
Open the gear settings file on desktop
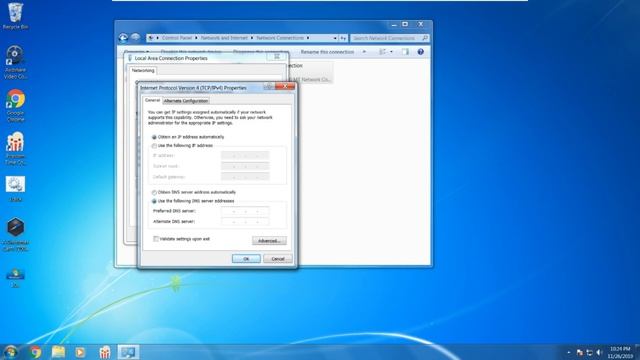[x=15, y=189]
